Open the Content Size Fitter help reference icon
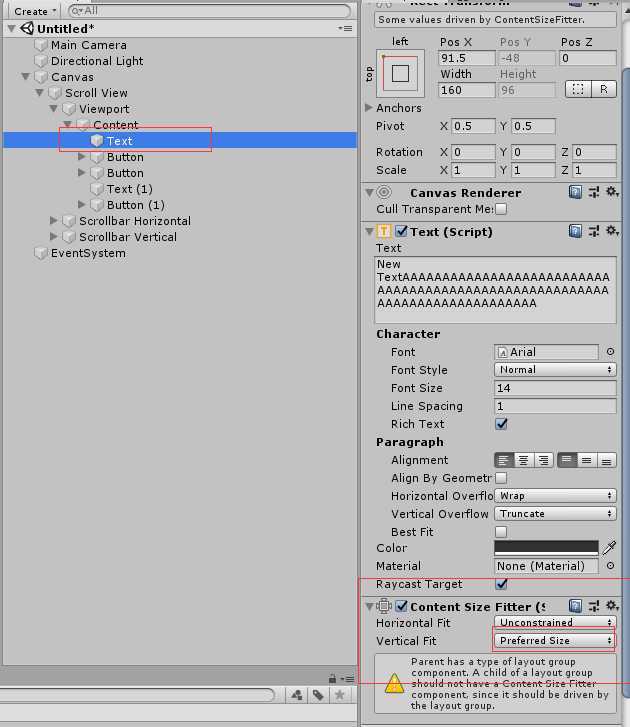Image resolution: width=630 pixels, height=727 pixels. click(x=575, y=606)
